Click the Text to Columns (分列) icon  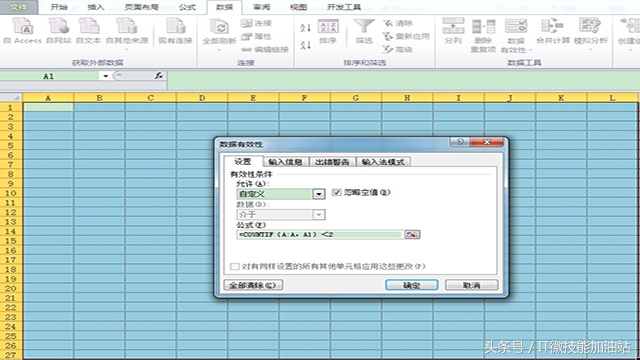click(x=453, y=31)
